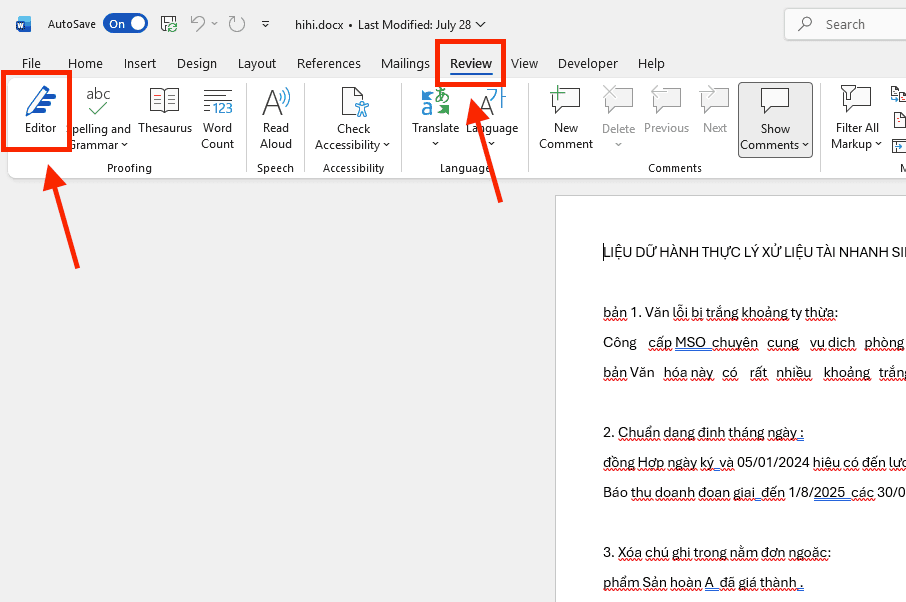Start Read Aloud
The image size is (906, 602).
(276, 119)
